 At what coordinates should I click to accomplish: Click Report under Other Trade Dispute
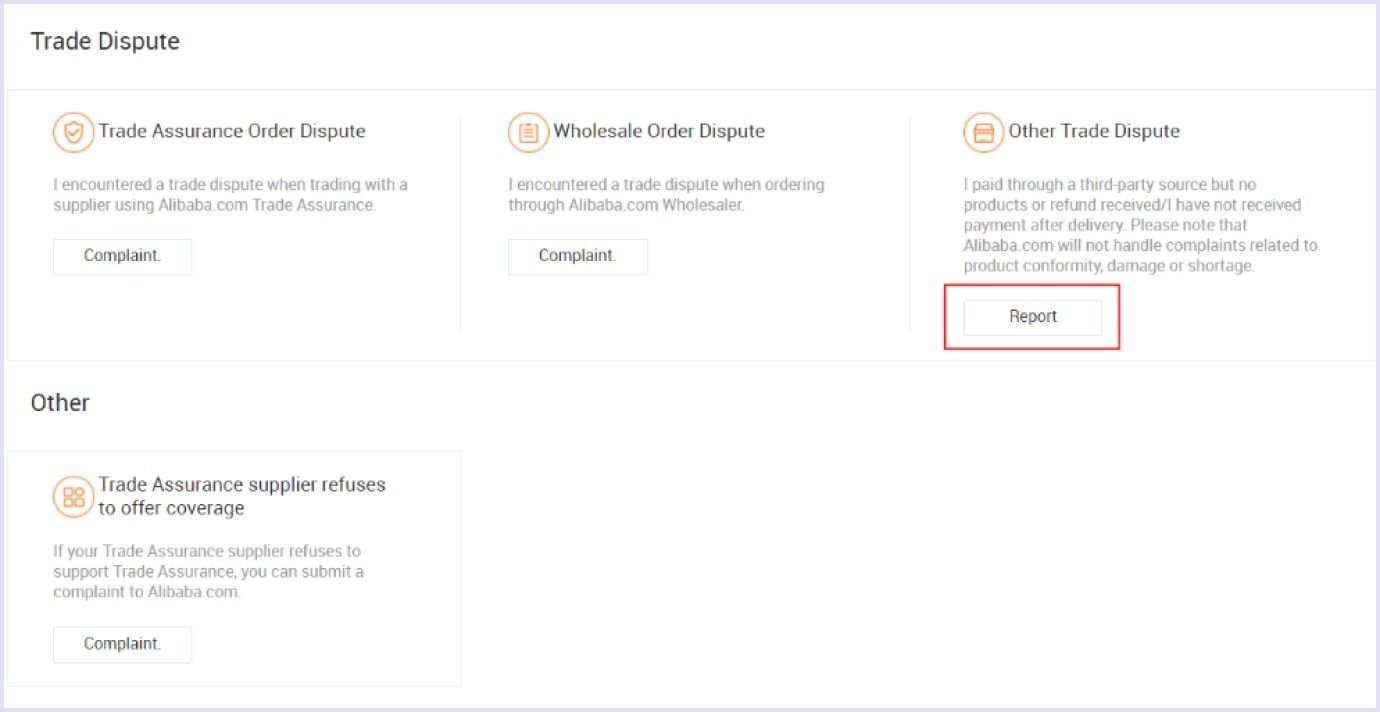(x=1033, y=317)
